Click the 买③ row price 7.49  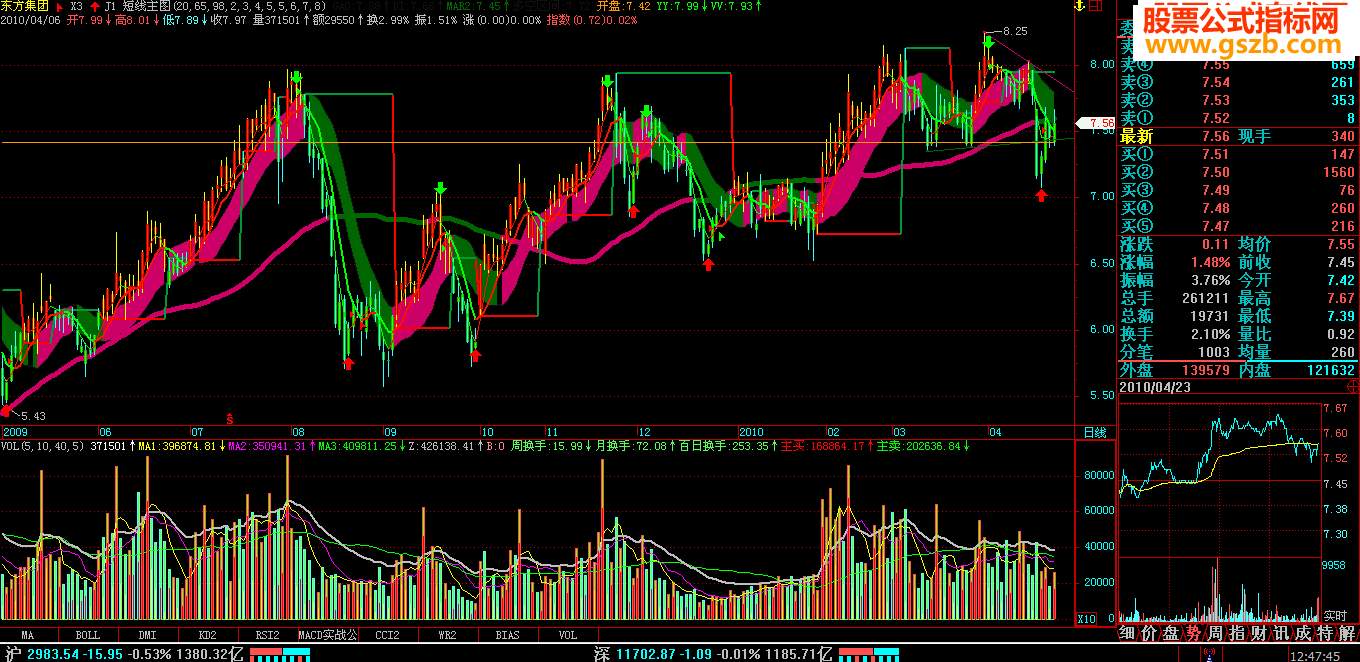click(x=1216, y=191)
